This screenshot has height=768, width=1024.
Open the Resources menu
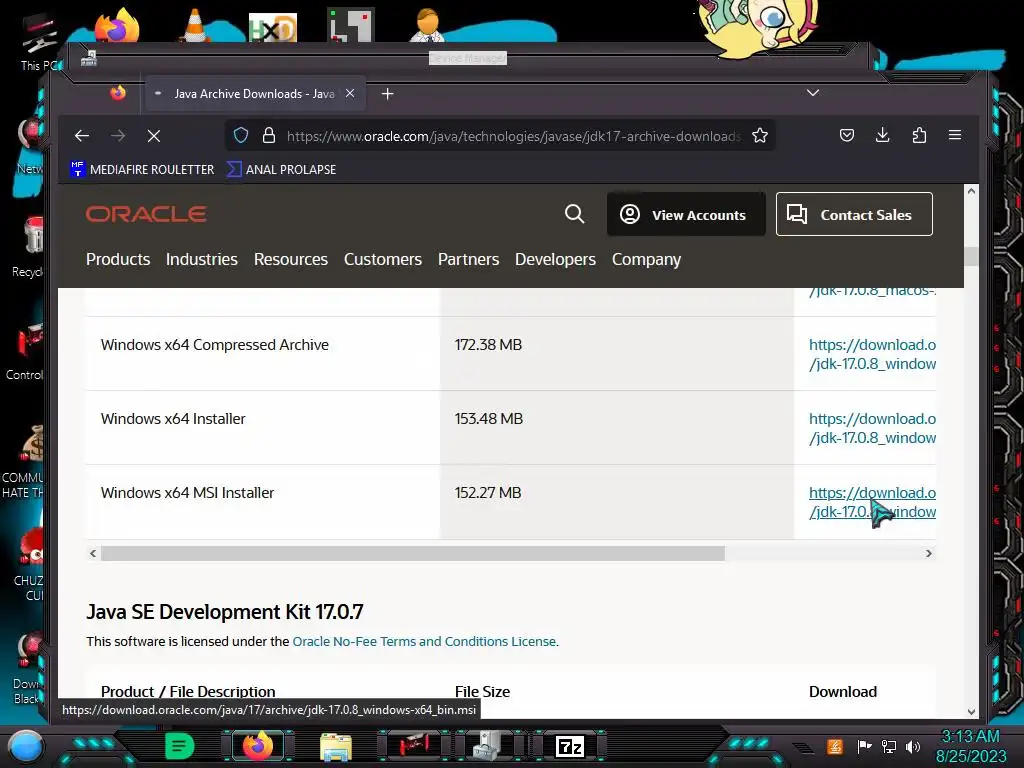click(291, 259)
